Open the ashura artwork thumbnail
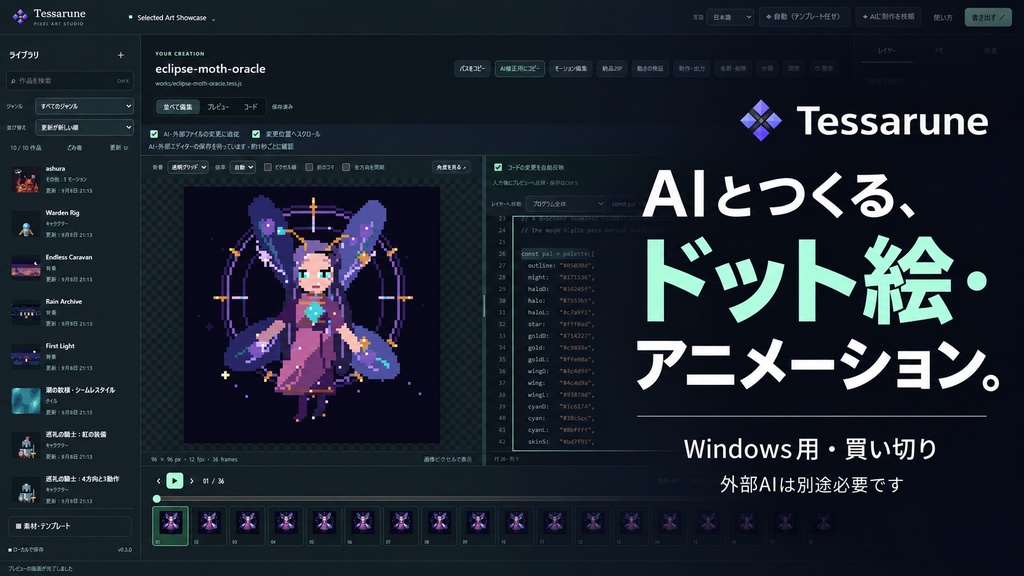Image resolution: width=1024 pixels, height=576 pixels. coord(25,180)
